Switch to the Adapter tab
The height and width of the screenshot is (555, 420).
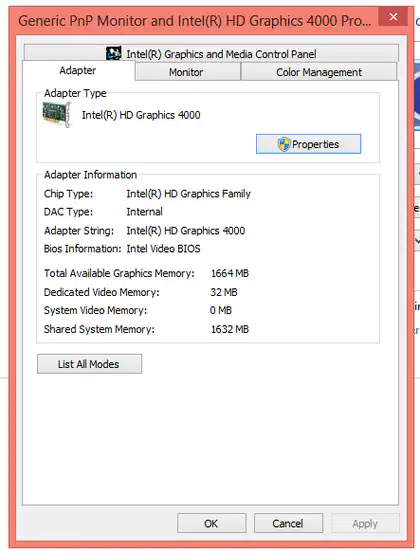pos(78,70)
